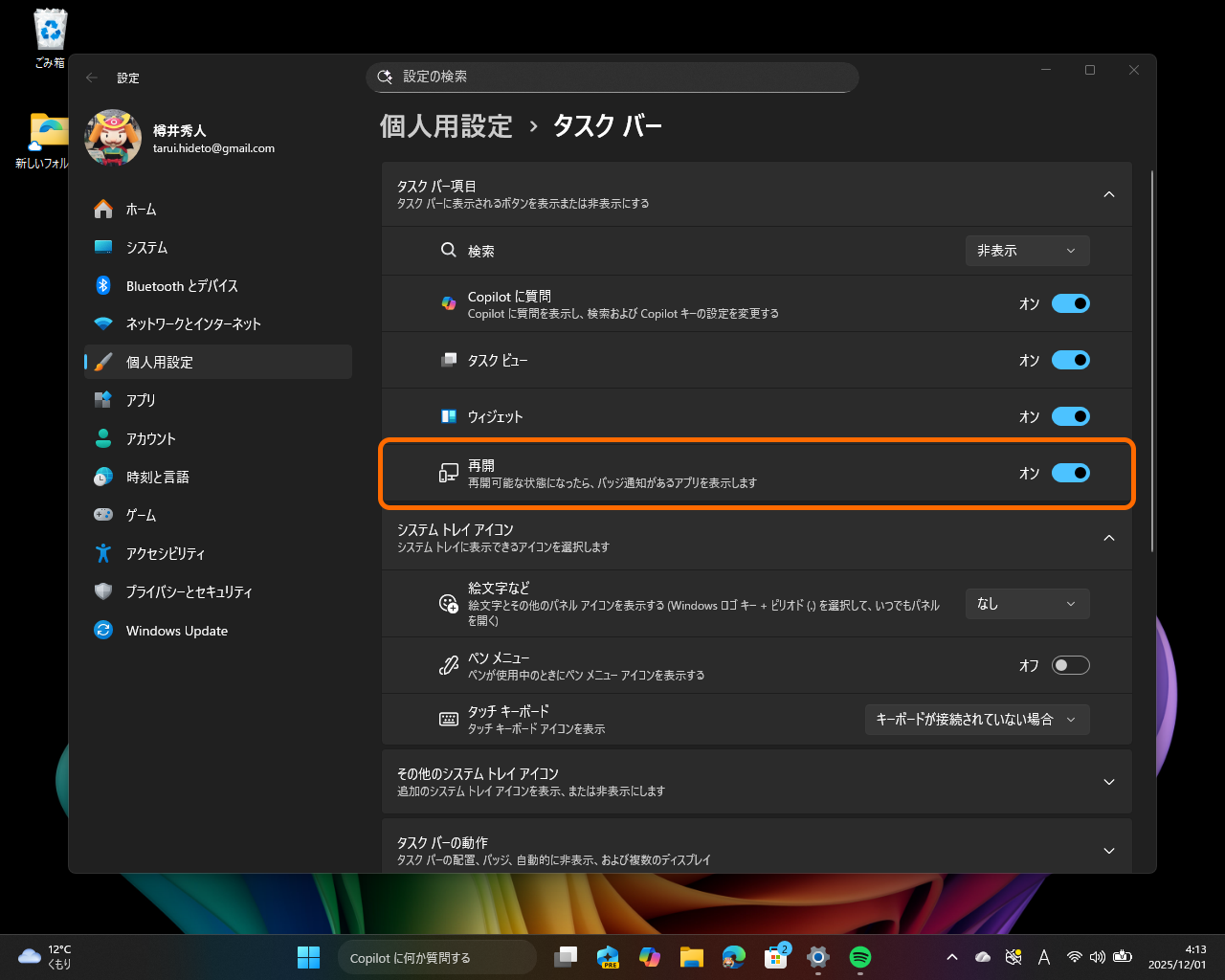
Task: Open the 樽井秀人 account profile picture
Action: coord(113,138)
